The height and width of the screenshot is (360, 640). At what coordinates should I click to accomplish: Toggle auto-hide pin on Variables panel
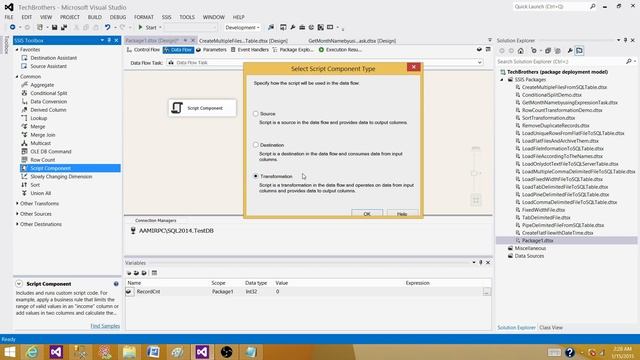point(480,262)
